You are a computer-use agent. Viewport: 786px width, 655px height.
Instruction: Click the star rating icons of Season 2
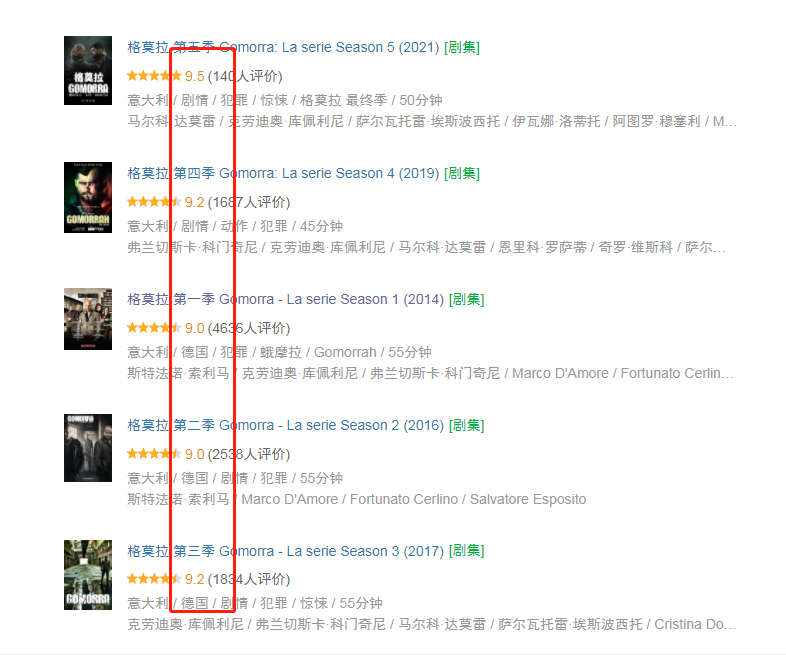point(154,455)
